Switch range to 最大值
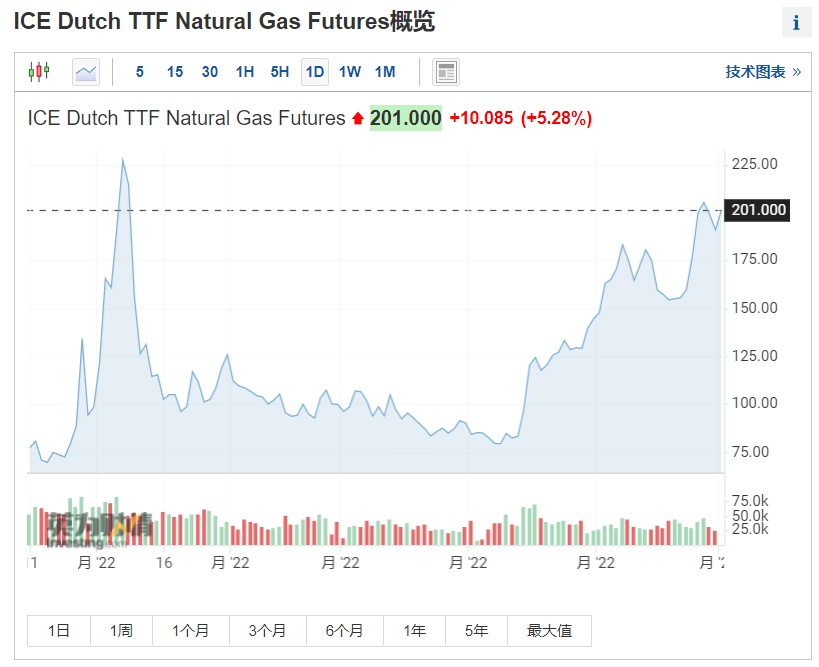This screenshot has height=667, width=819. point(549,631)
